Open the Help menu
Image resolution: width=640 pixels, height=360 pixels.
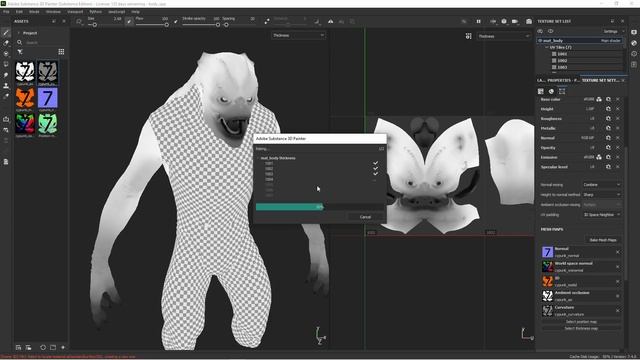[x=136, y=12]
